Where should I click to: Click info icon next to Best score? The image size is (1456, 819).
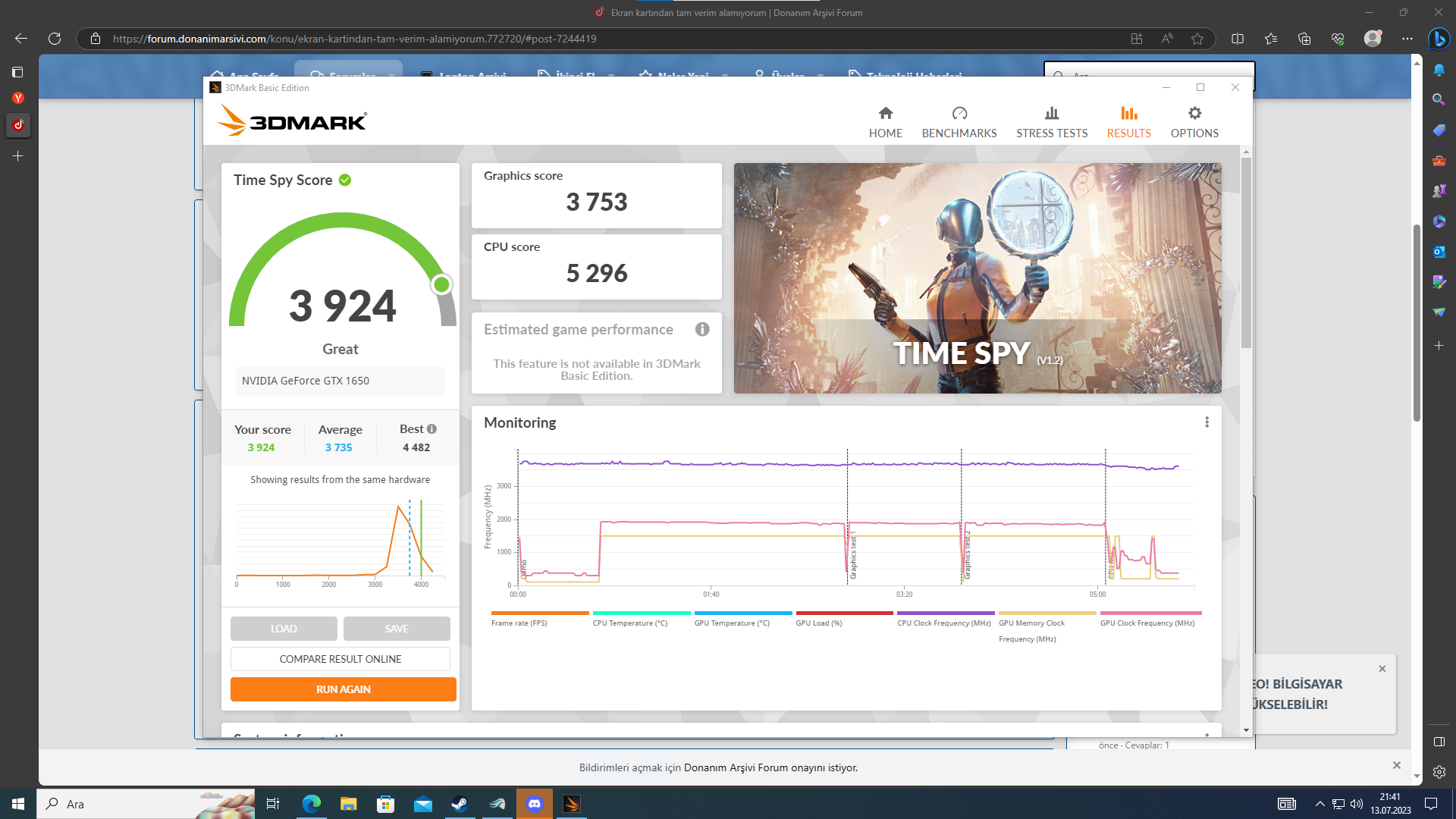tap(431, 428)
